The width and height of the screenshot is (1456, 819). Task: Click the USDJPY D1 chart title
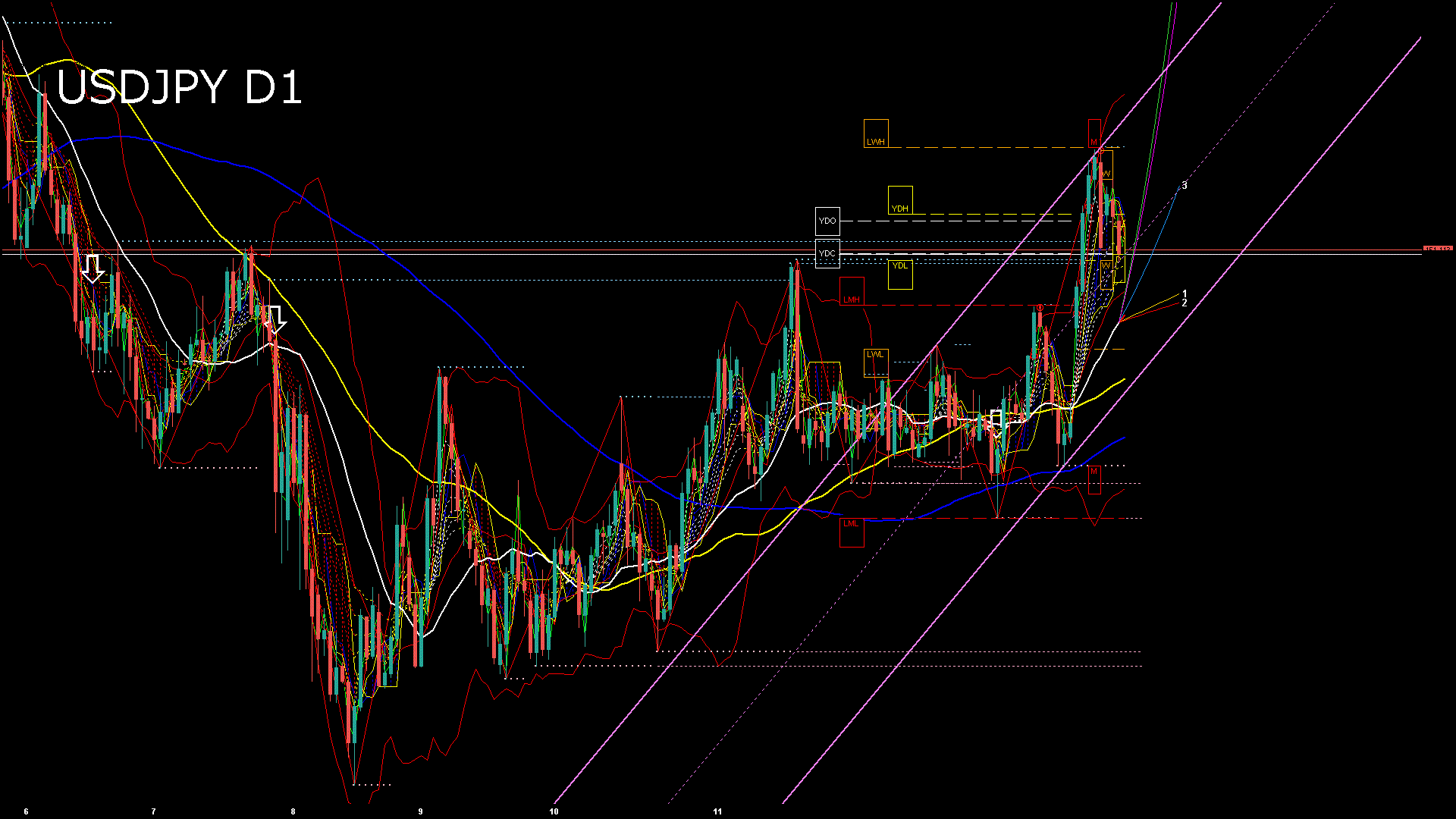(x=179, y=87)
